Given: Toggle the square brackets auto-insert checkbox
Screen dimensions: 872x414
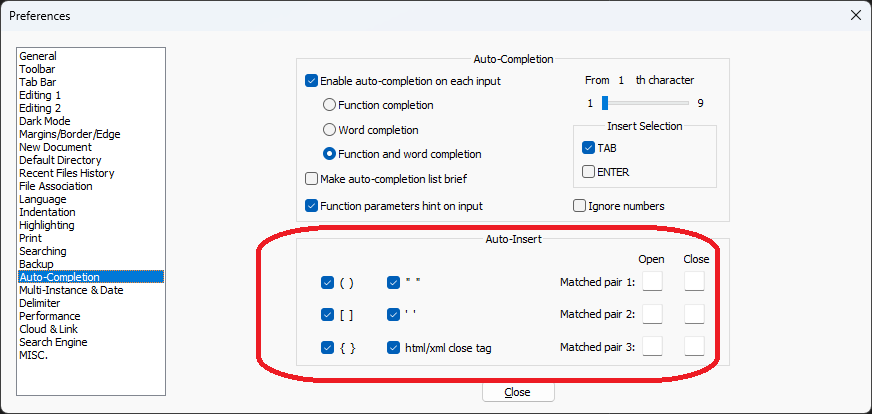Looking at the screenshot, I should (327, 315).
